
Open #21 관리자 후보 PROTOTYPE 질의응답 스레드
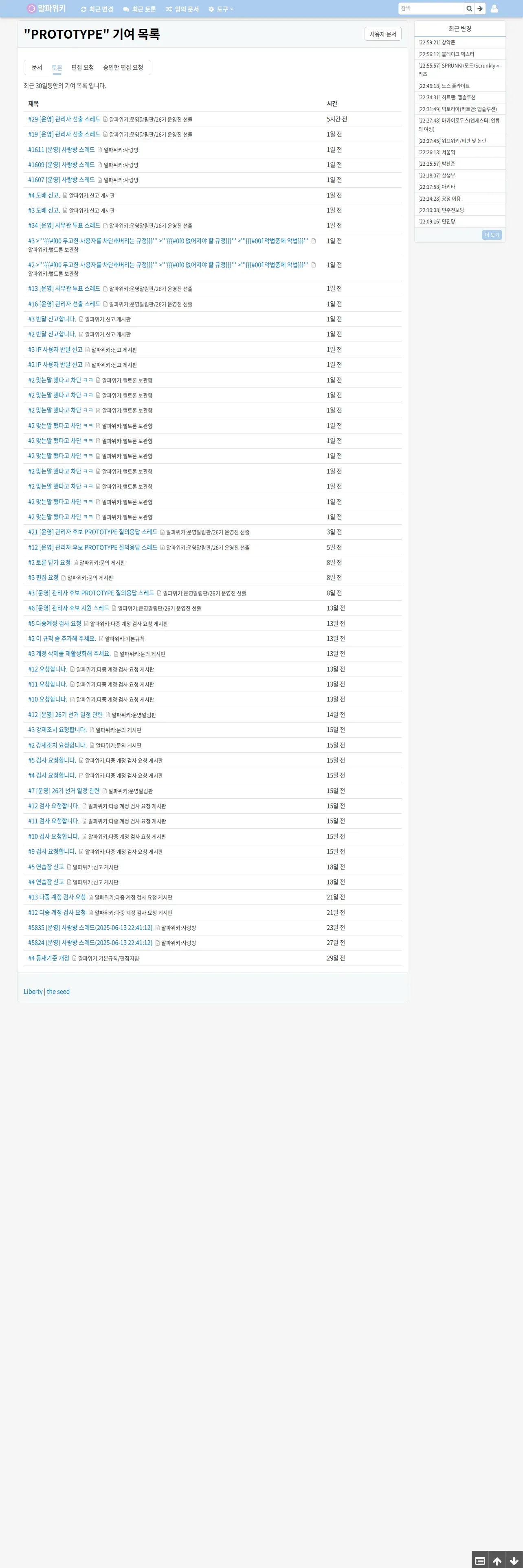(92, 532)
